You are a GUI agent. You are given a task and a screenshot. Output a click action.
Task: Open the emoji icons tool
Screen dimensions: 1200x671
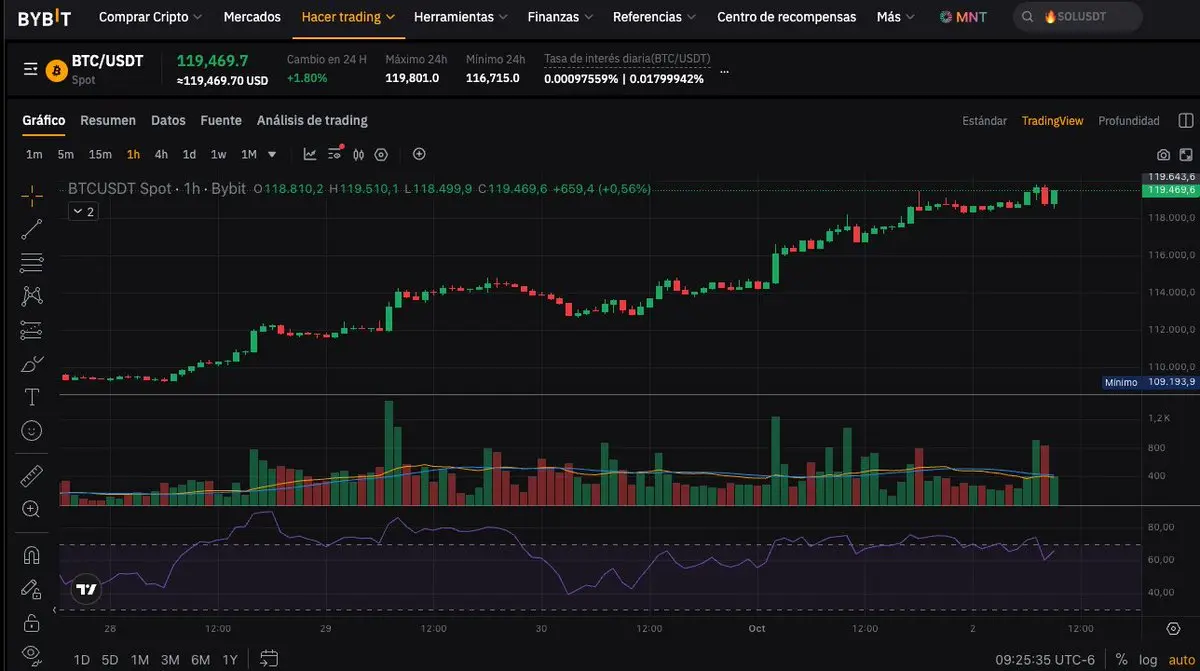(32, 430)
